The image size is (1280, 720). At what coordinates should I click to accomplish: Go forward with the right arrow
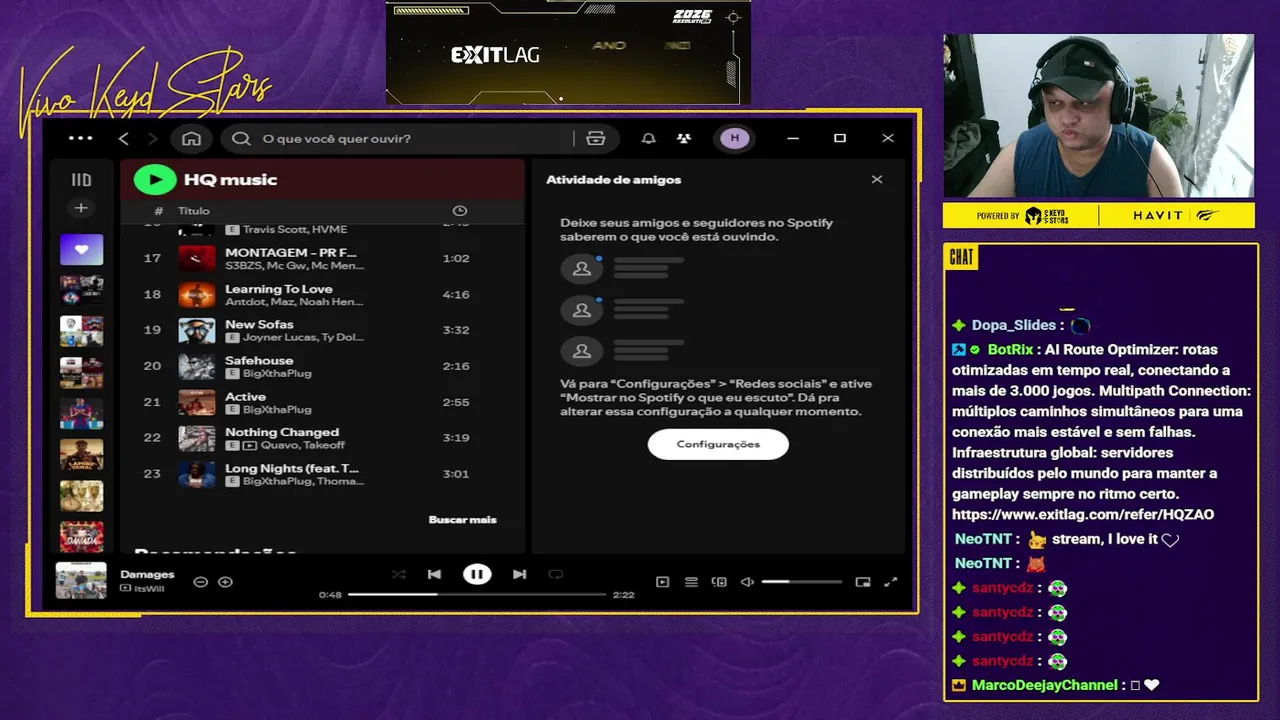tap(153, 139)
